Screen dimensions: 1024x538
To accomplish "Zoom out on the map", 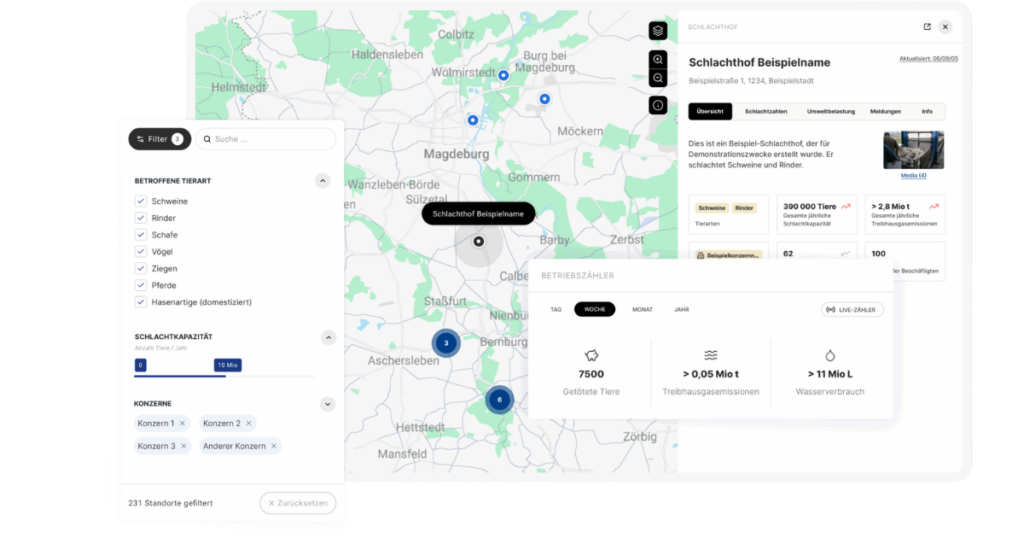I will tap(657, 78).
